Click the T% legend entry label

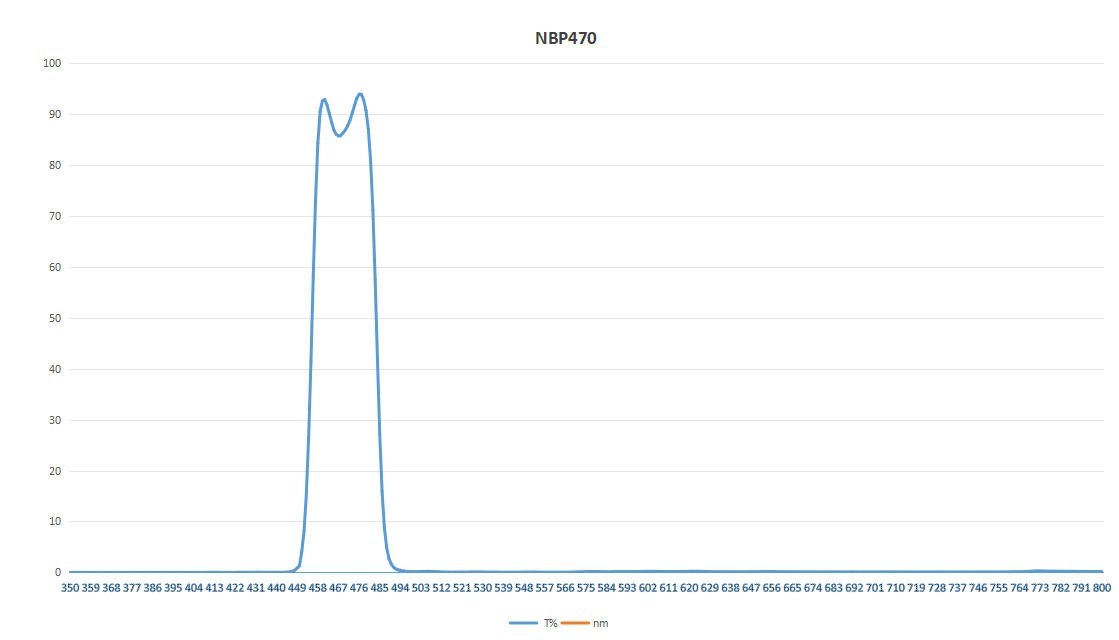[x=551, y=623]
